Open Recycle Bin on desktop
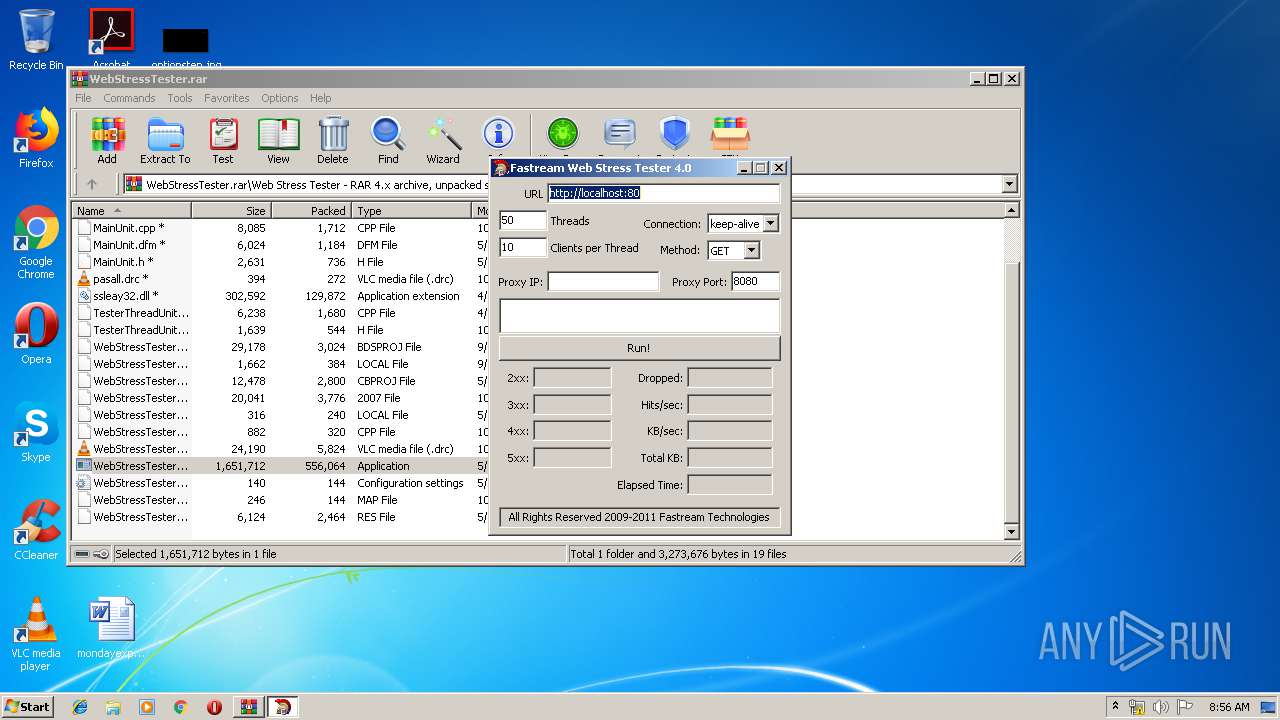Screen dimensions: 1280x720 click(36, 40)
